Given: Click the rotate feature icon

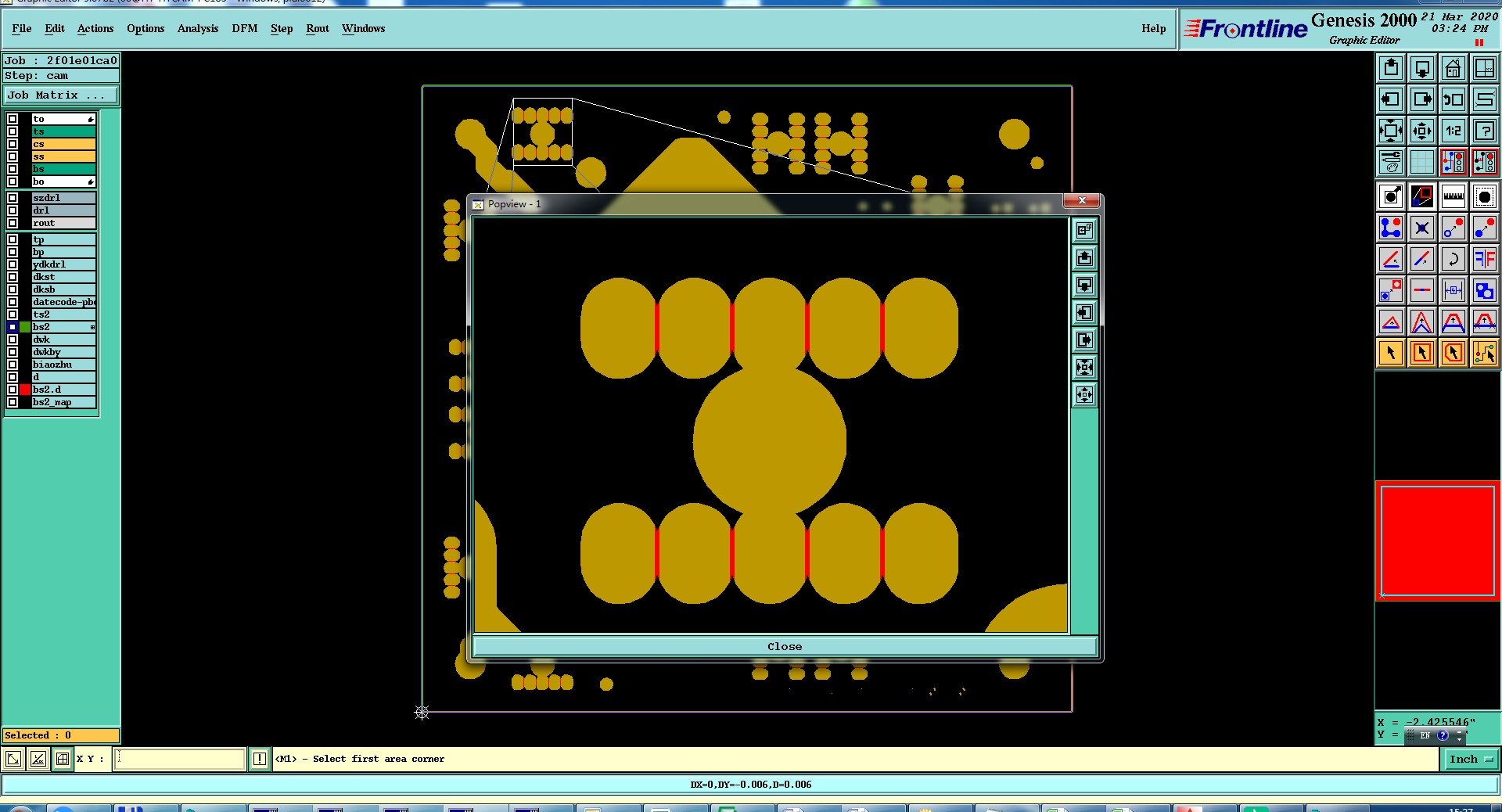Looking at the screenshot, I should point(1453,259).
